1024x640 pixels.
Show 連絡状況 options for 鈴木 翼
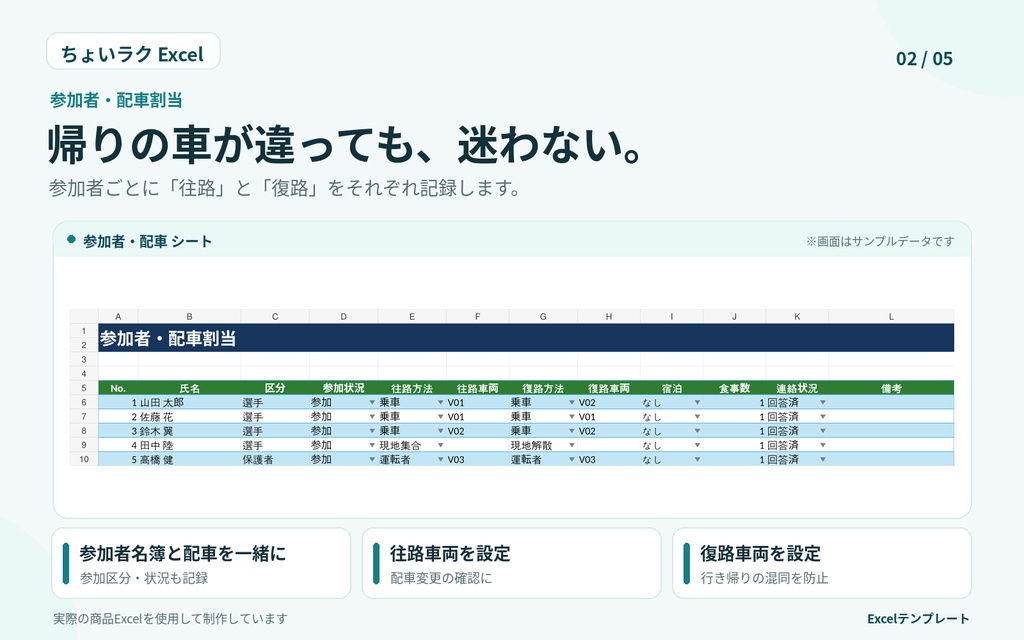[x=823, y=431]
